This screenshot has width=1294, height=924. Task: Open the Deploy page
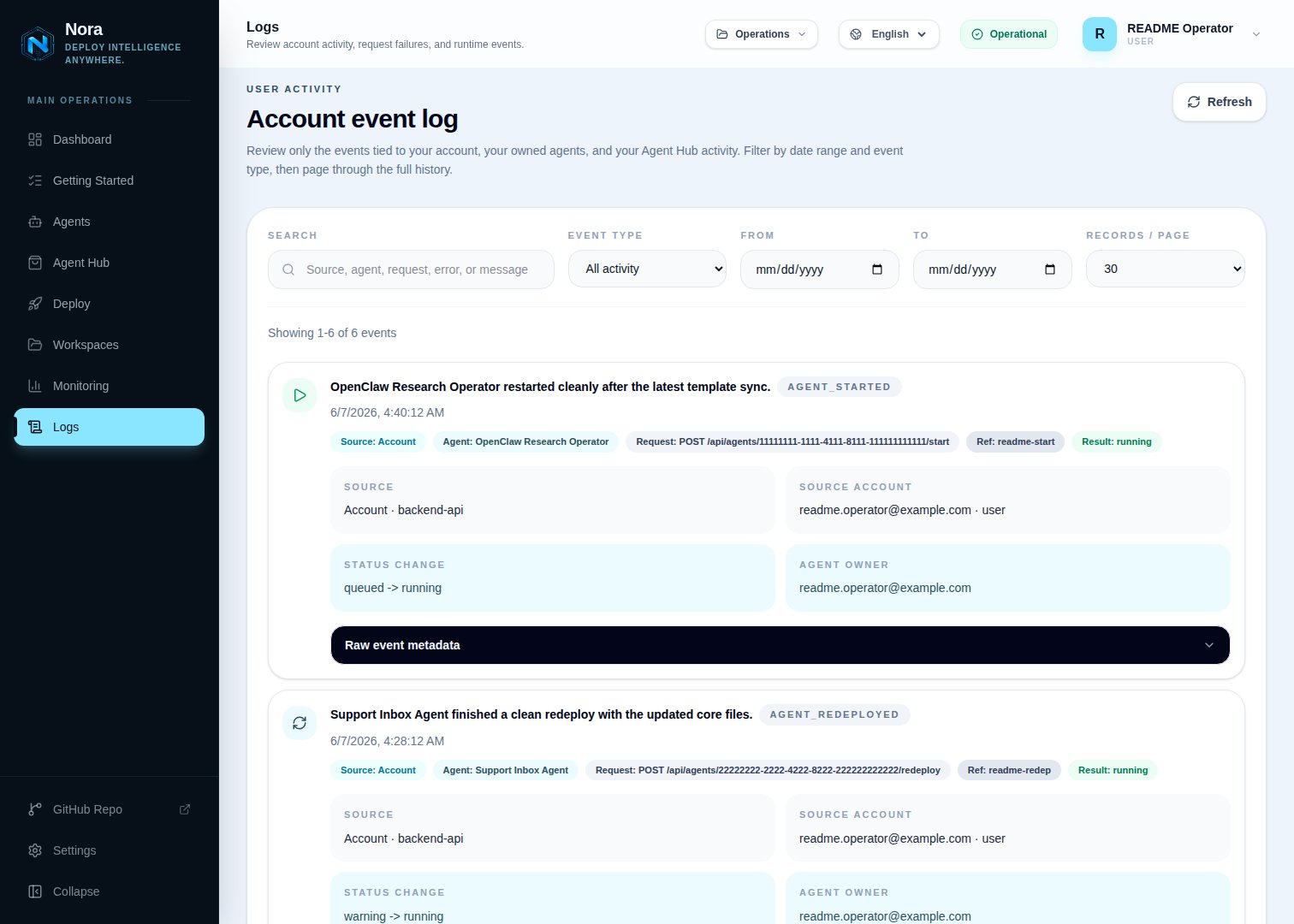click(110, 304)
